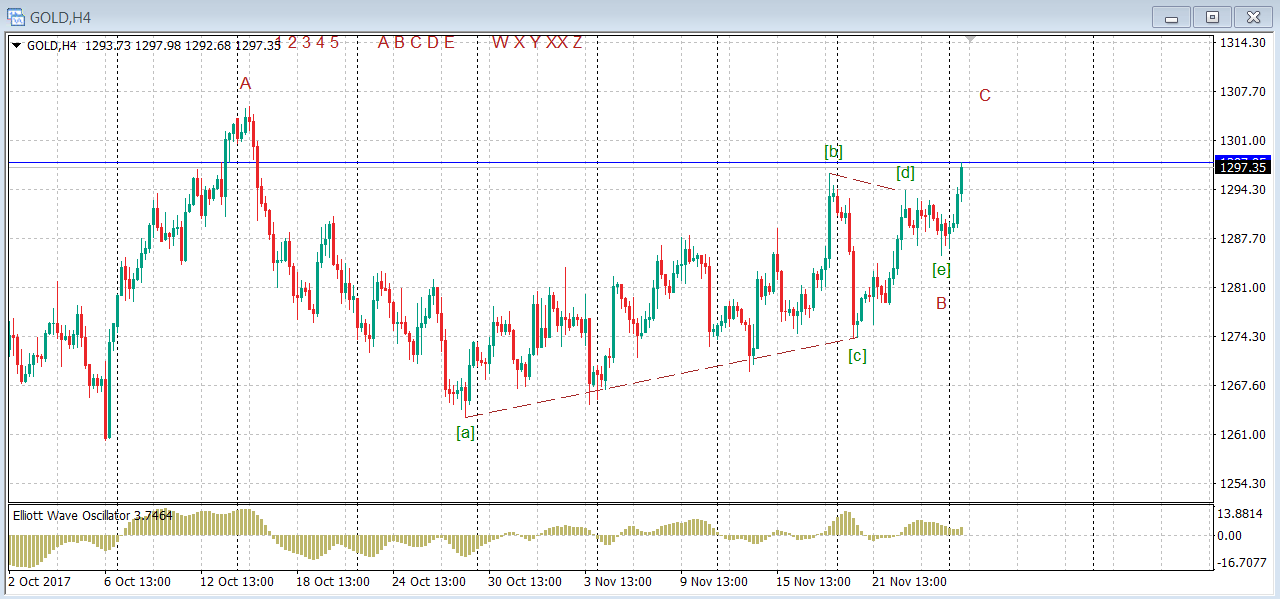Click the 1261.00 price scale label
1280x599 pixels.
point(1243,435)
